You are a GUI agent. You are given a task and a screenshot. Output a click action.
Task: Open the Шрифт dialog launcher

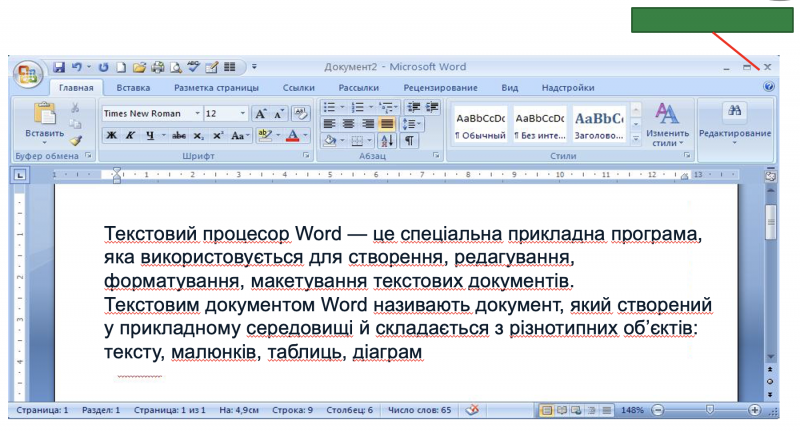306,156
